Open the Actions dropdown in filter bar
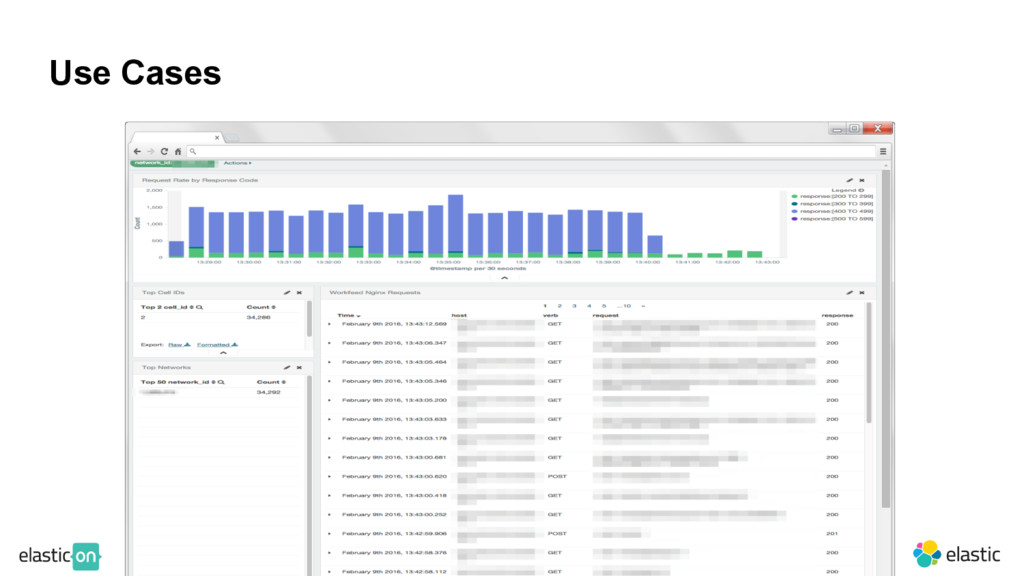1024x576 pixels. pyautogui.click(x=237, y=163)
